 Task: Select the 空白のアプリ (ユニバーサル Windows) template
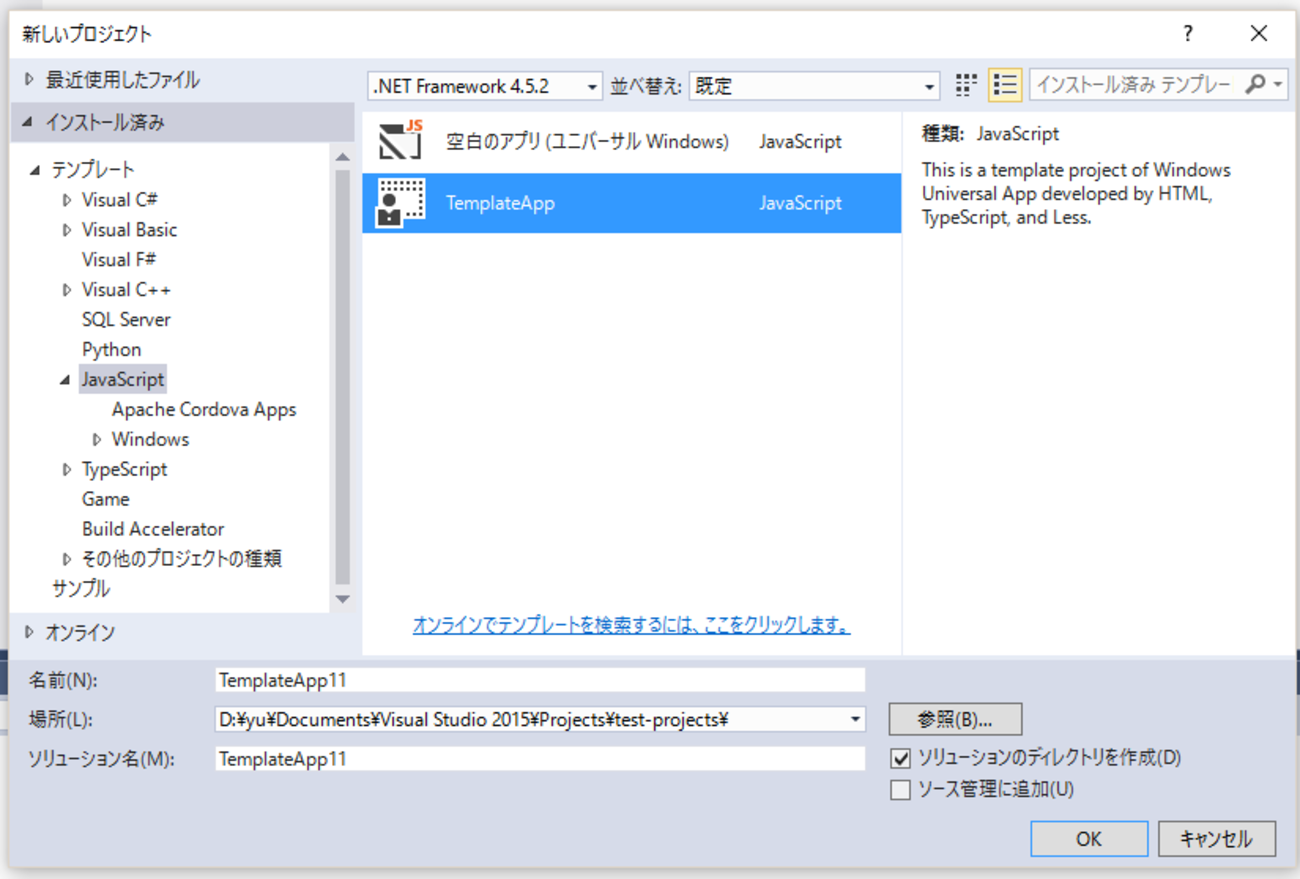[x=632, y=142]
